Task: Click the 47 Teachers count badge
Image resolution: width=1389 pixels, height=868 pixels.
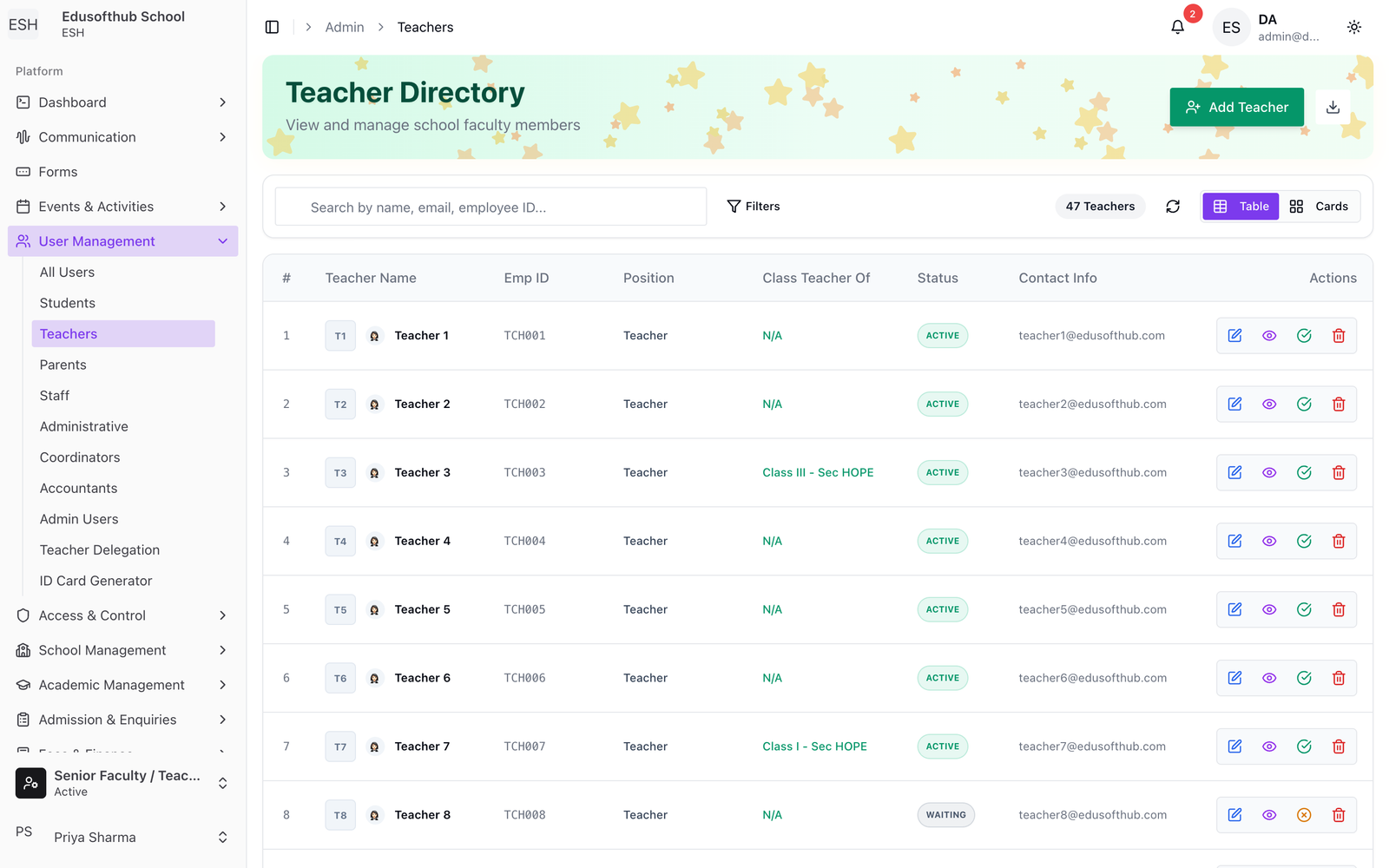Action: click(1100, 207)
